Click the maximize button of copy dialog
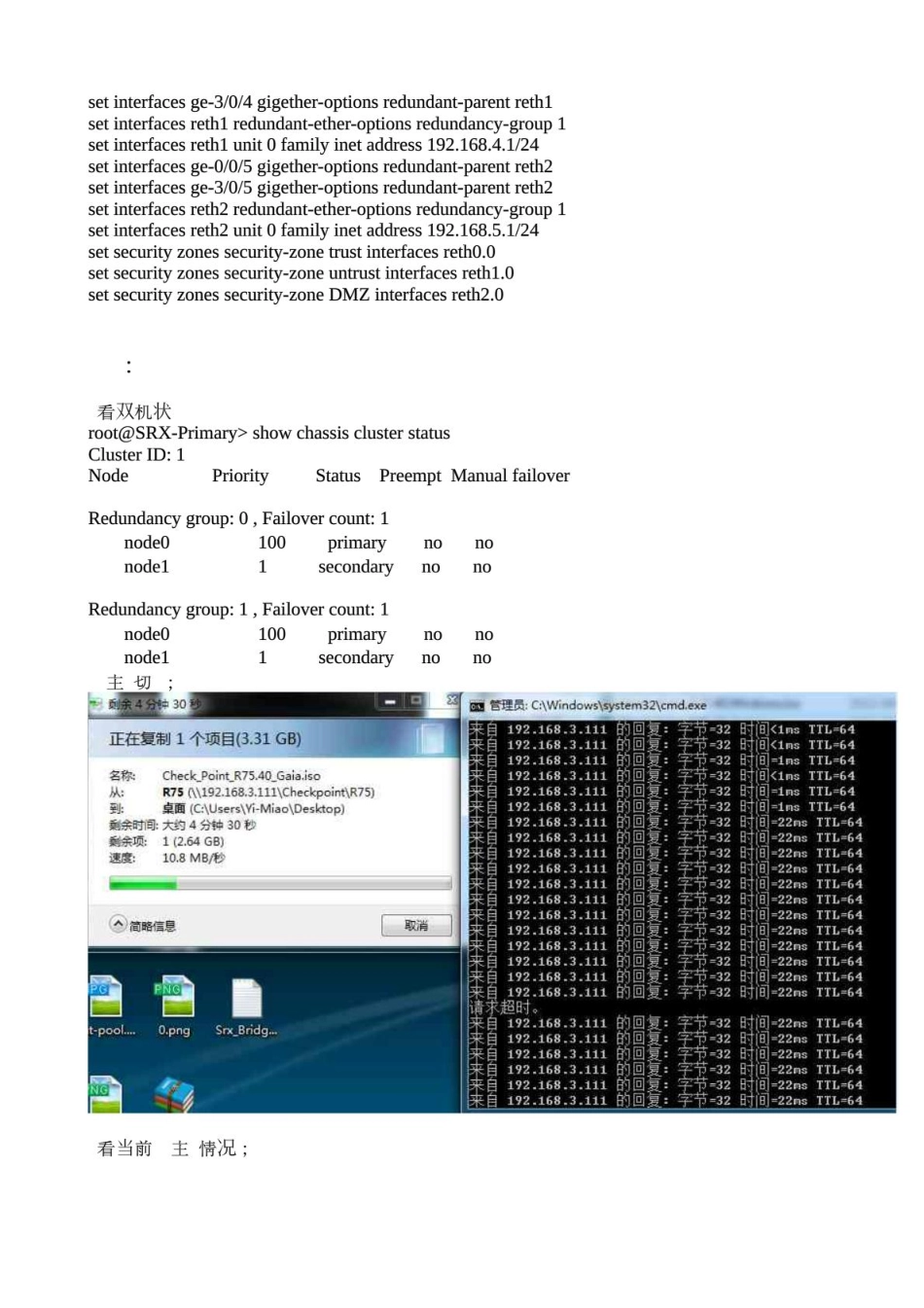The width and height of the screenshot is (924, 1308). [x=416, y=700]
